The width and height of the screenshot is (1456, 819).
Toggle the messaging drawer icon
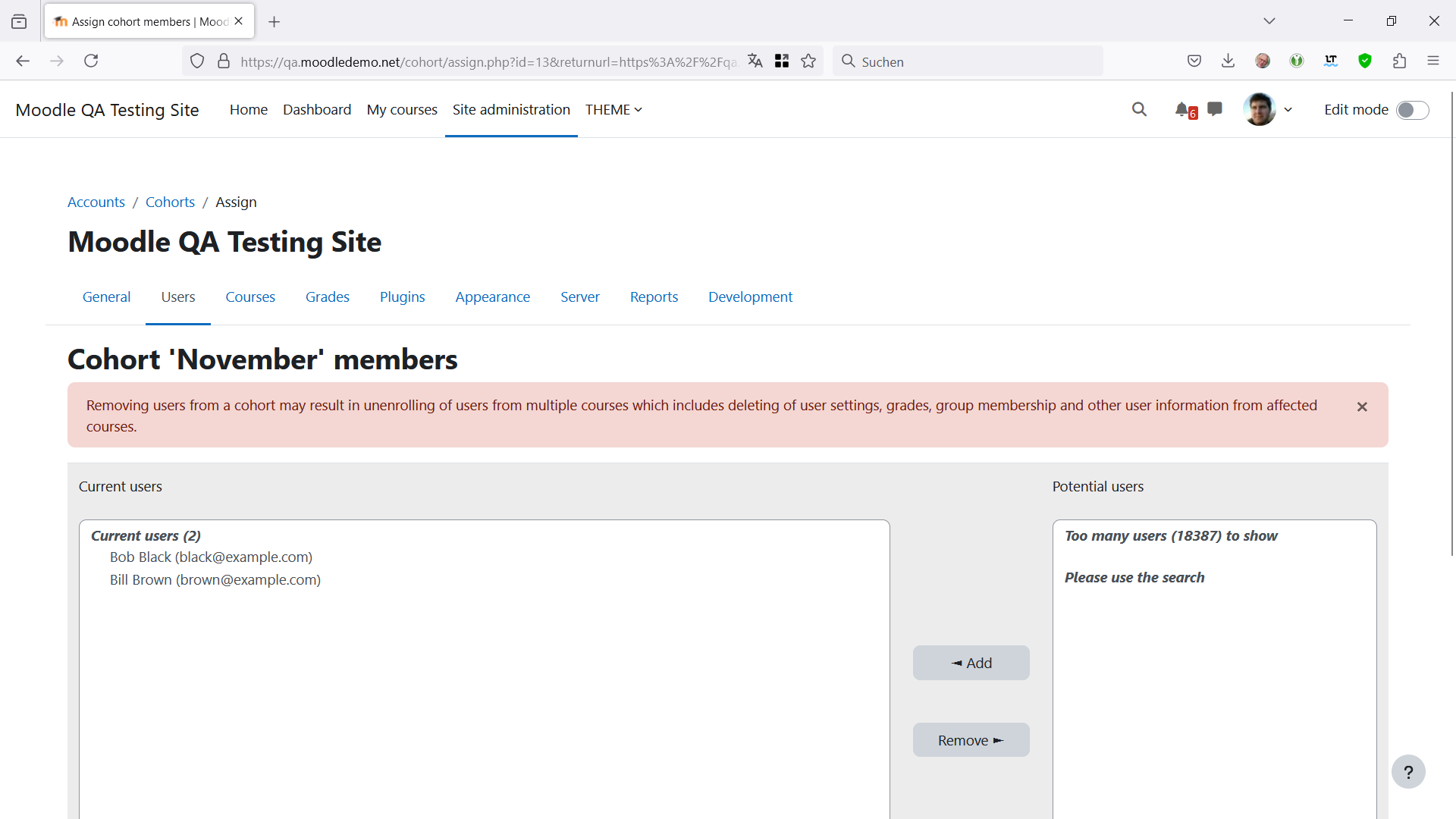pos(1215,110)
